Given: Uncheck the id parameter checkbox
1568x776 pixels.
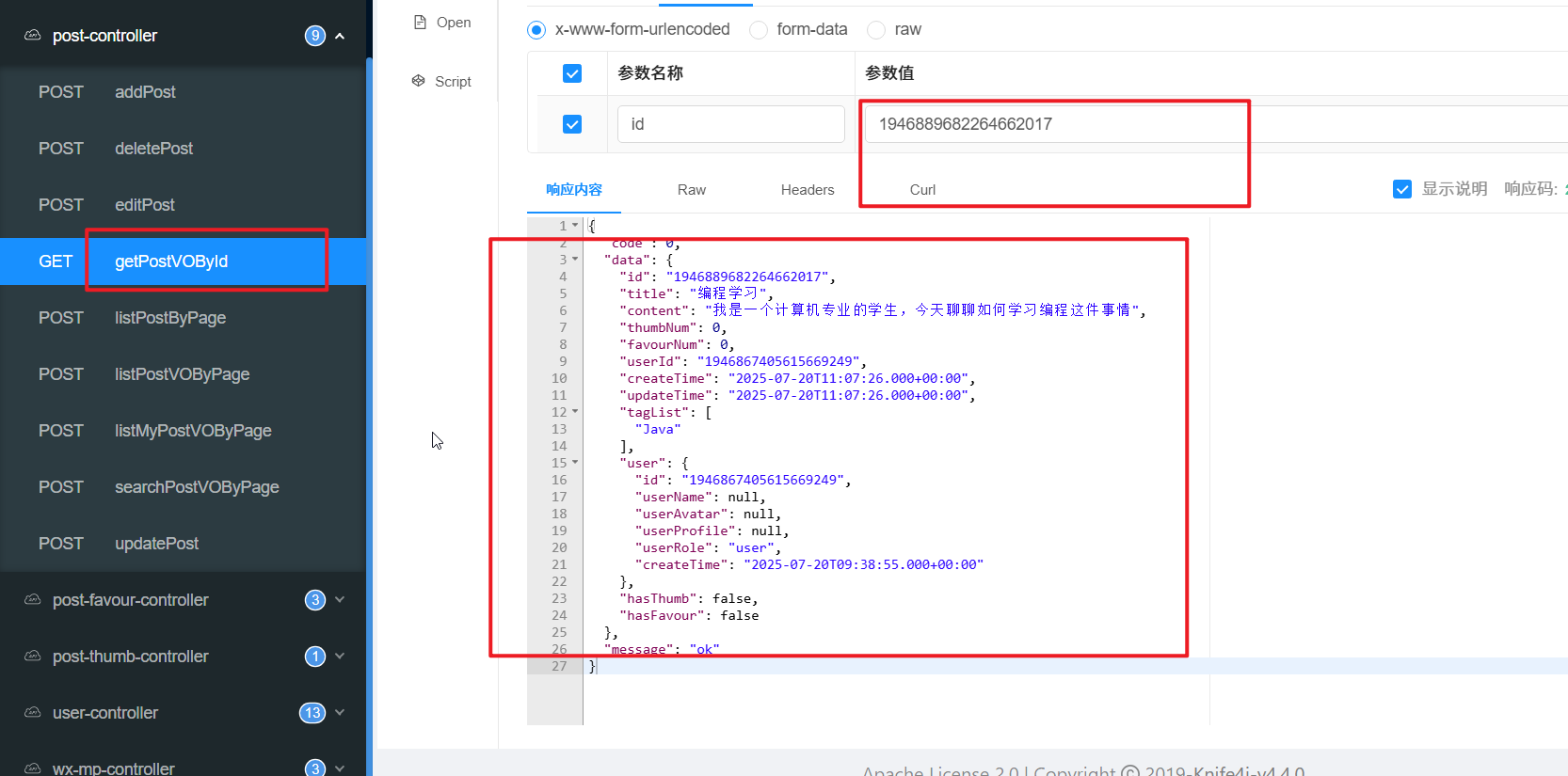Looking at the screenshot, I should coord(572,124).
